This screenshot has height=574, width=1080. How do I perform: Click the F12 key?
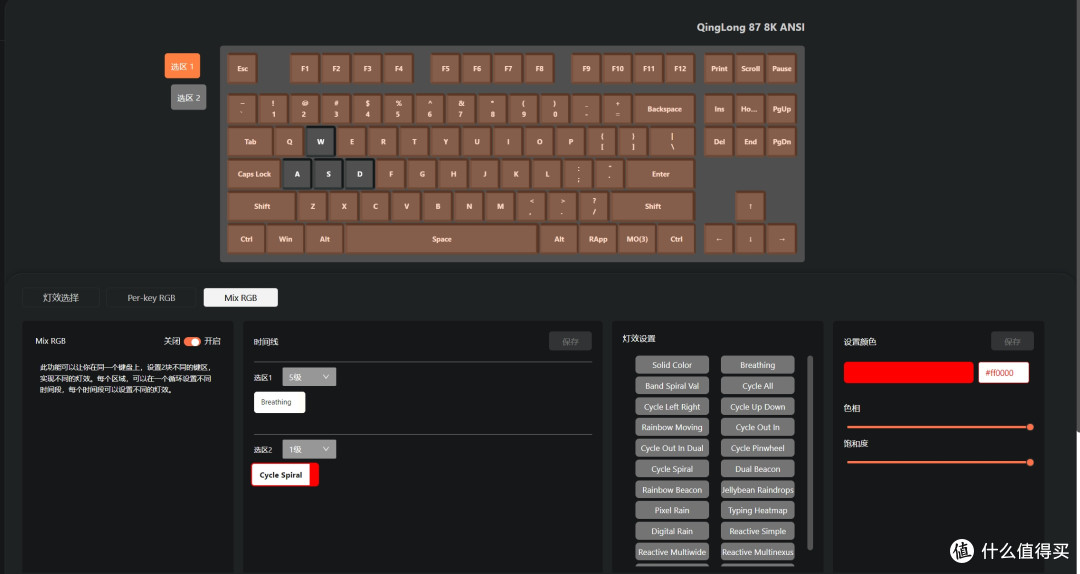(680, 69)
